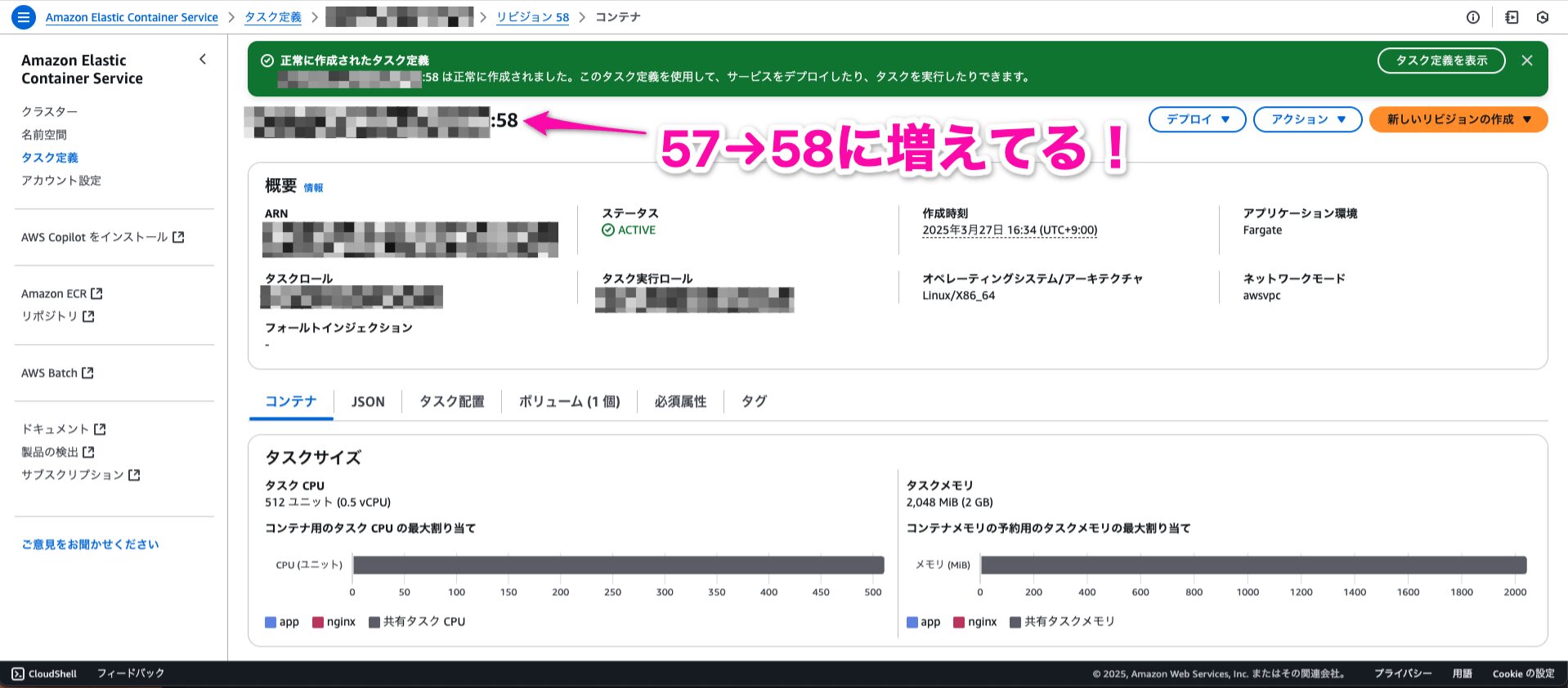Click the Linux/X86_64 architecture value
Screen dimensions: 1568x688
[x=958, y=296]
